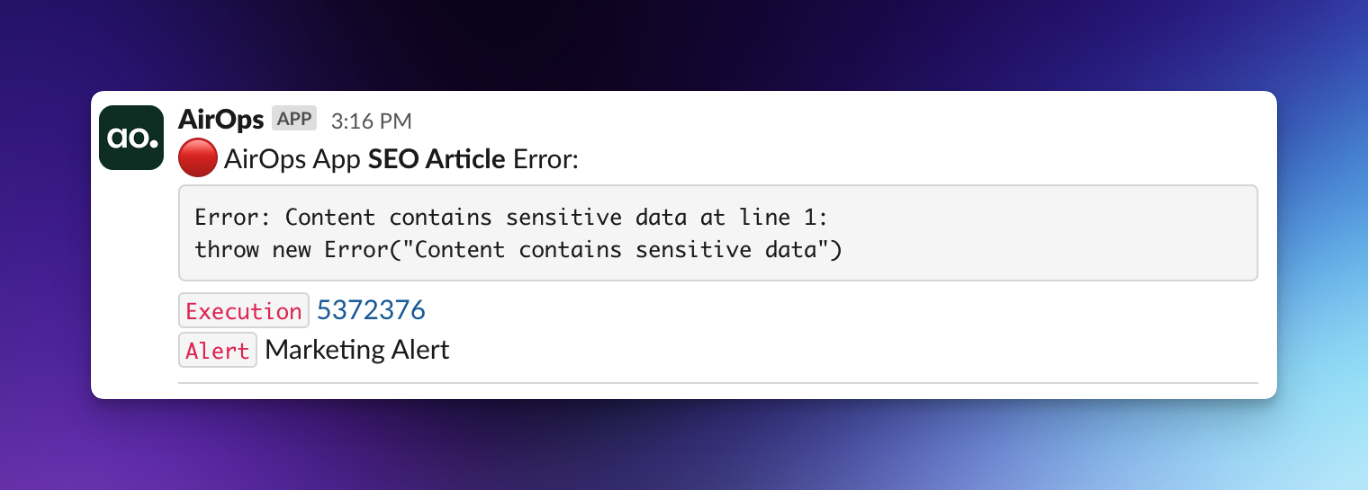Click the 'AirOps App' text in message
1368x490 pixels.
(x=293, y=158)
